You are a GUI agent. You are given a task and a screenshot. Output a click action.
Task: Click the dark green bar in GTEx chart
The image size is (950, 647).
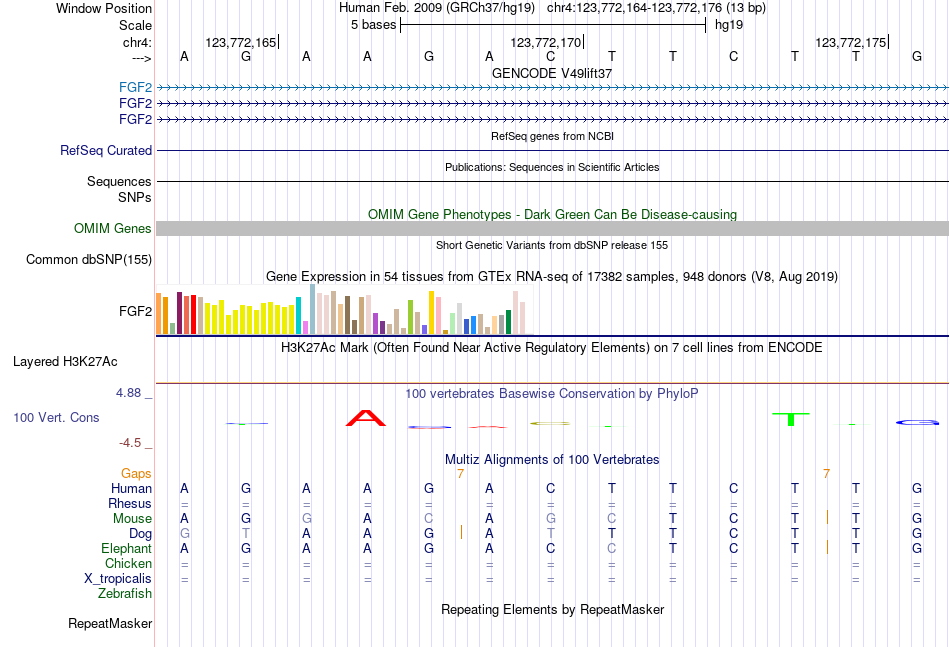coord(508,322)
